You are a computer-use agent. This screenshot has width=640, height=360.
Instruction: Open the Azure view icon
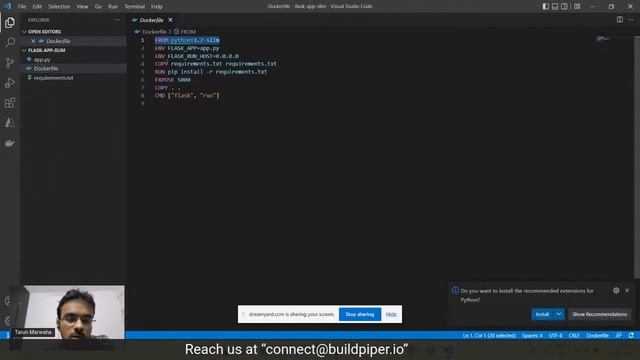[x=10, y=122]
